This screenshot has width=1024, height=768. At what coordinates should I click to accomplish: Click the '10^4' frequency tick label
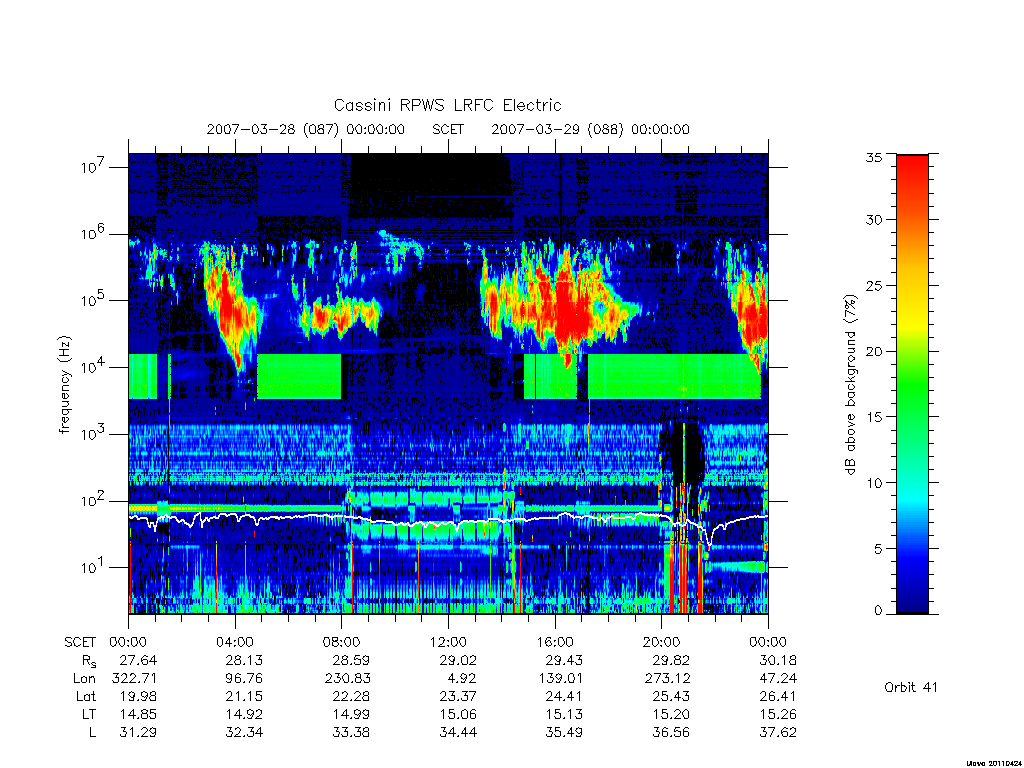tap(94, 368)
